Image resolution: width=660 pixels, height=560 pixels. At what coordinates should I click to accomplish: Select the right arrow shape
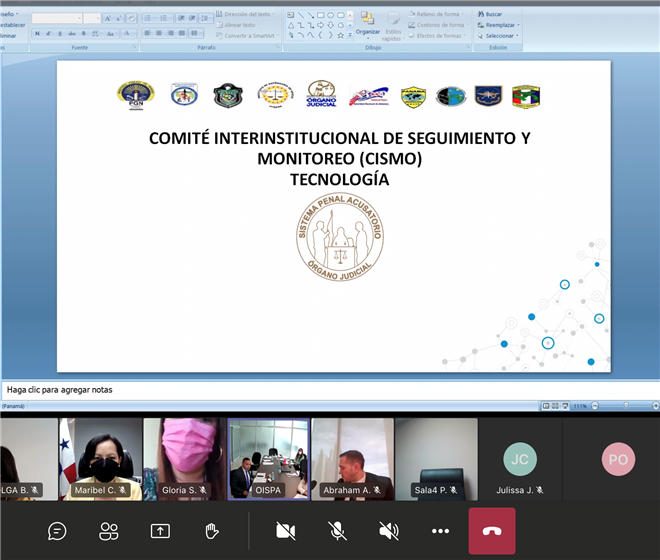tap(321, 25)
